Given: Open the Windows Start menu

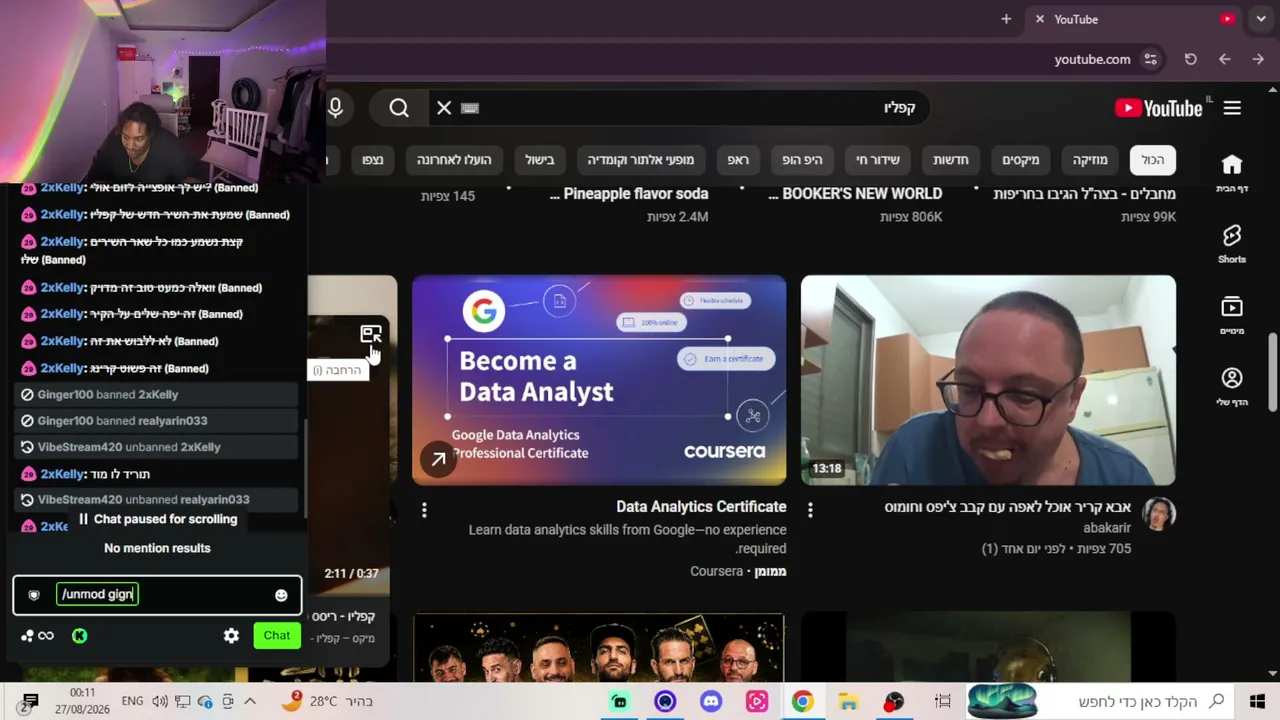Looking at the screenshot, I should [x=1257, y=702].
